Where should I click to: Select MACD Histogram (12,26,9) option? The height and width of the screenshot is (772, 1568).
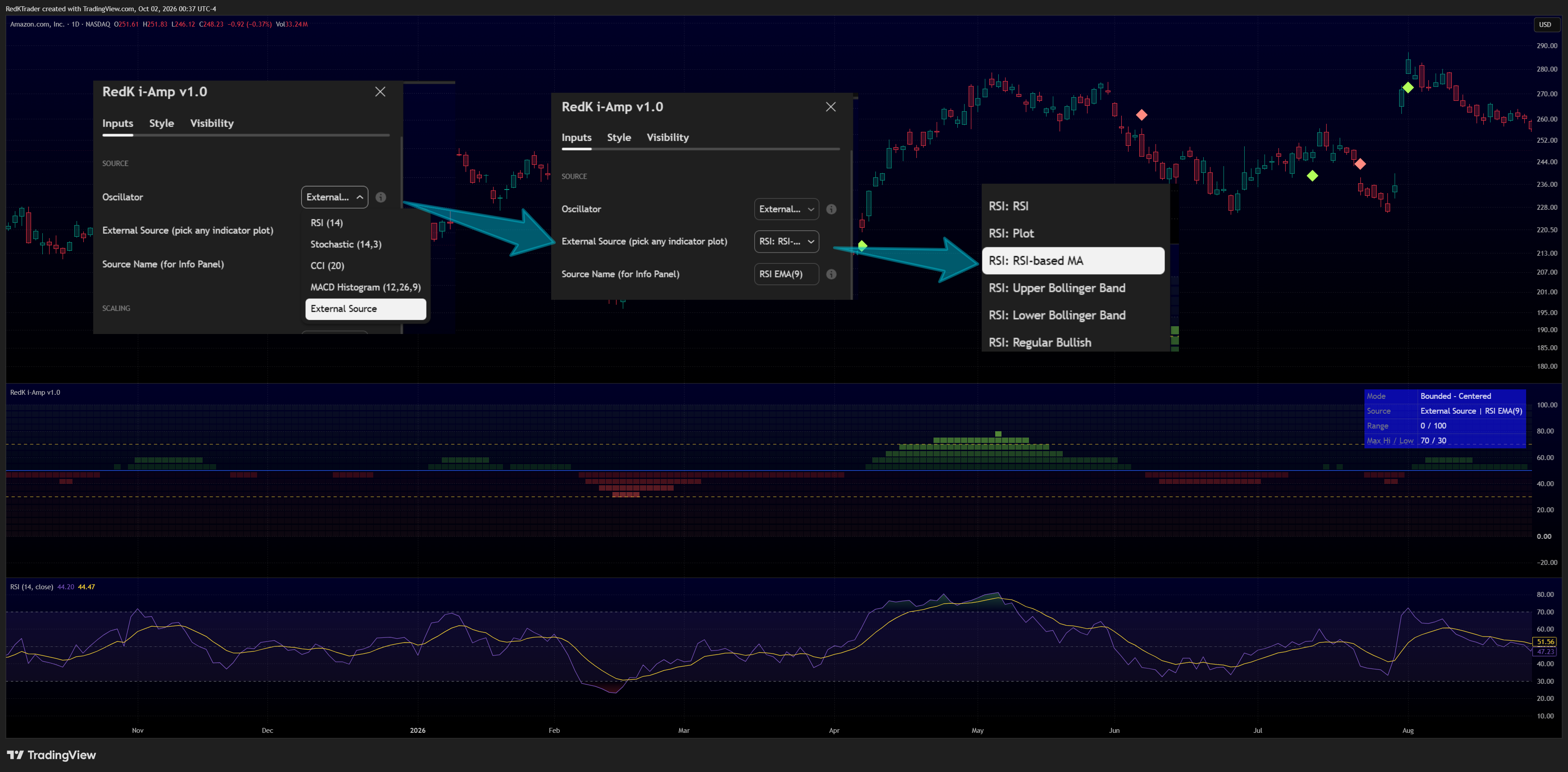(365, 287)
